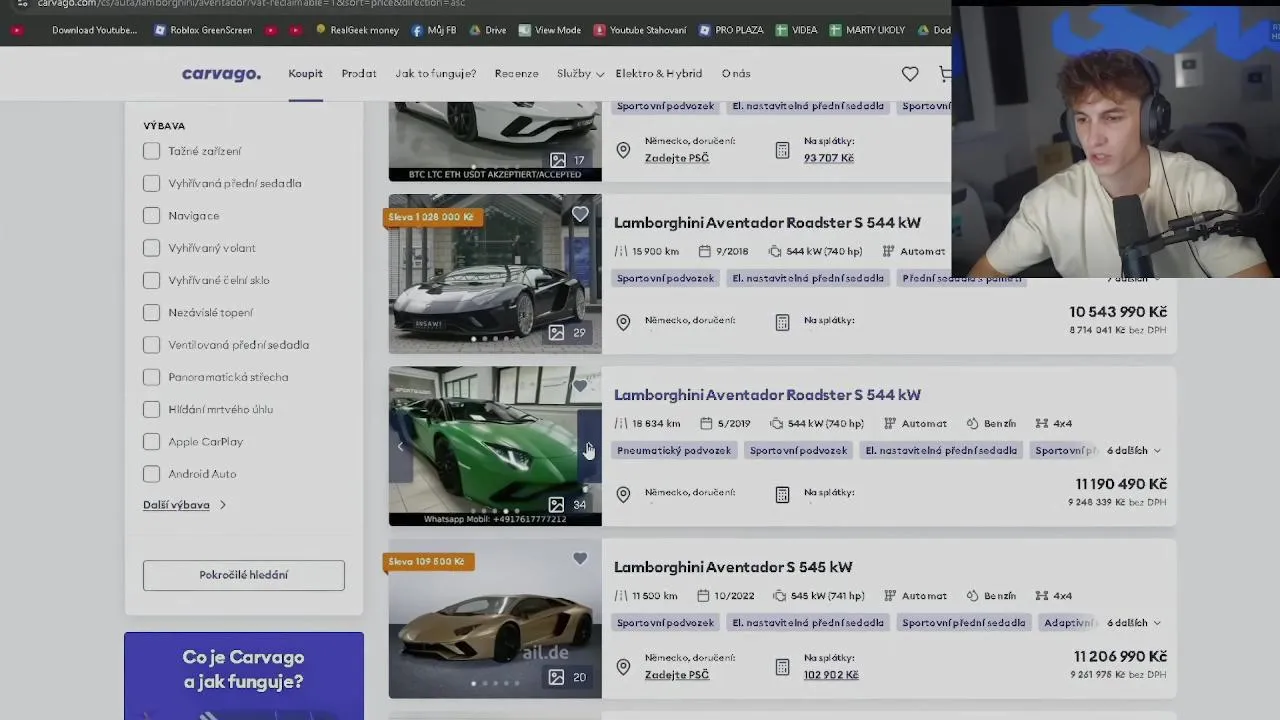1280x720 pixels.
Task: Click location pin on 11 190 490 Kč listing
Action: [623, 494]
